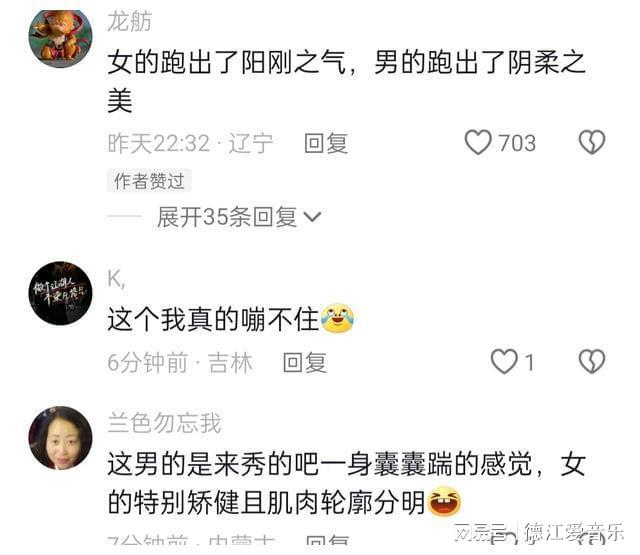Open K,'s dark profile avatar

(60, 293)
